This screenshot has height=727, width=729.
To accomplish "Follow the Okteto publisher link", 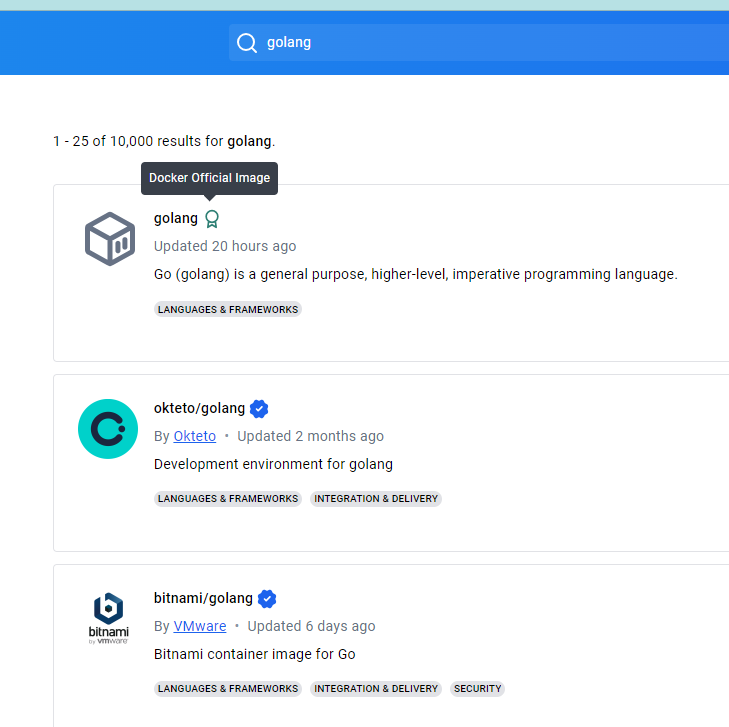I will pos(195,436).
